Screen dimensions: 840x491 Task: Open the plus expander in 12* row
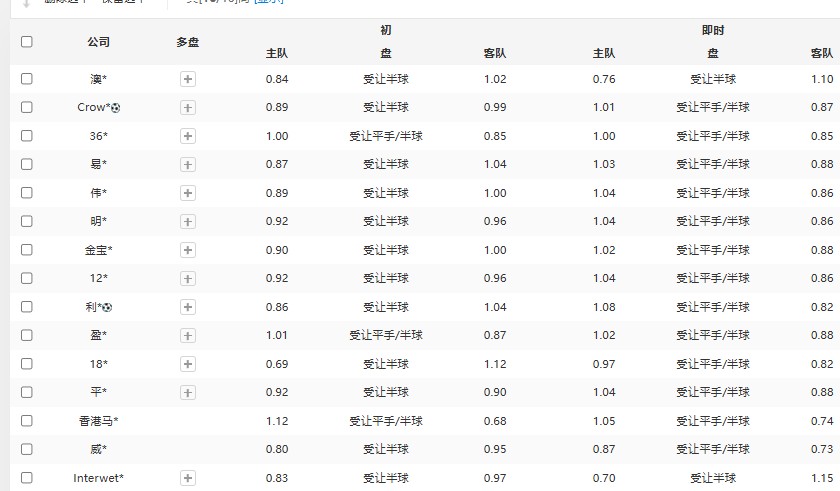pos(188,278)
